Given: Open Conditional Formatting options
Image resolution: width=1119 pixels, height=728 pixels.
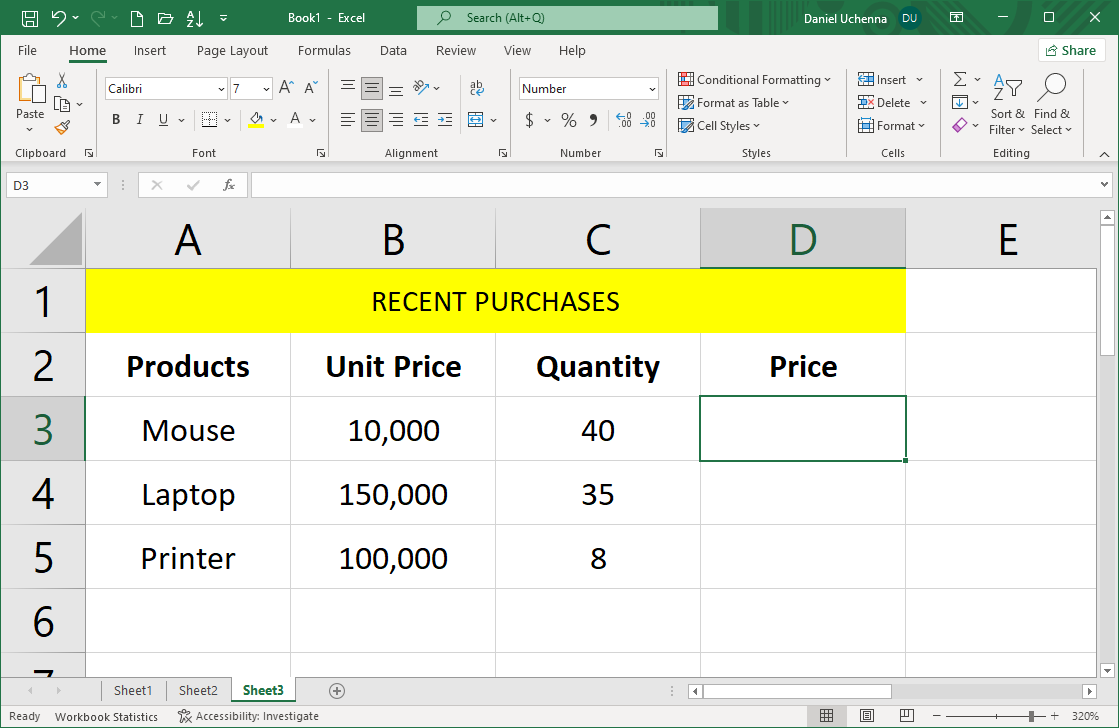Looking at the screenshot, I should coord(755,79).
